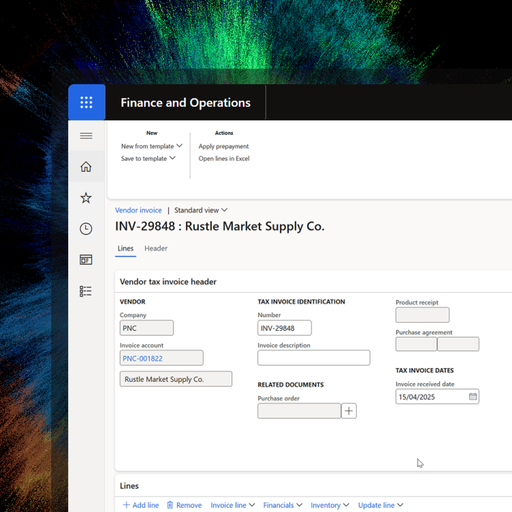
Task: Click second Purchase agreement field
Action: pos(458,344)
